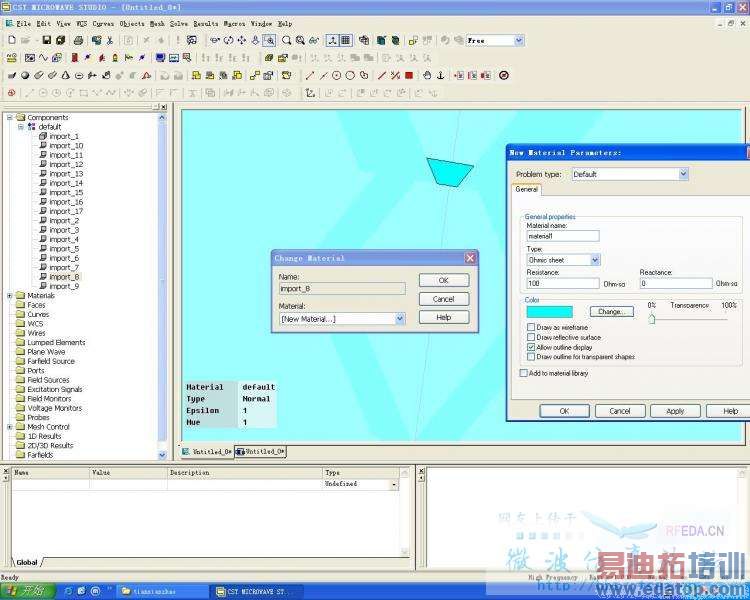The height and width of the screenshot is (600, 750).
Task: Click the red square stop icon
Action: pyautogui.click(x=409, y=75)
